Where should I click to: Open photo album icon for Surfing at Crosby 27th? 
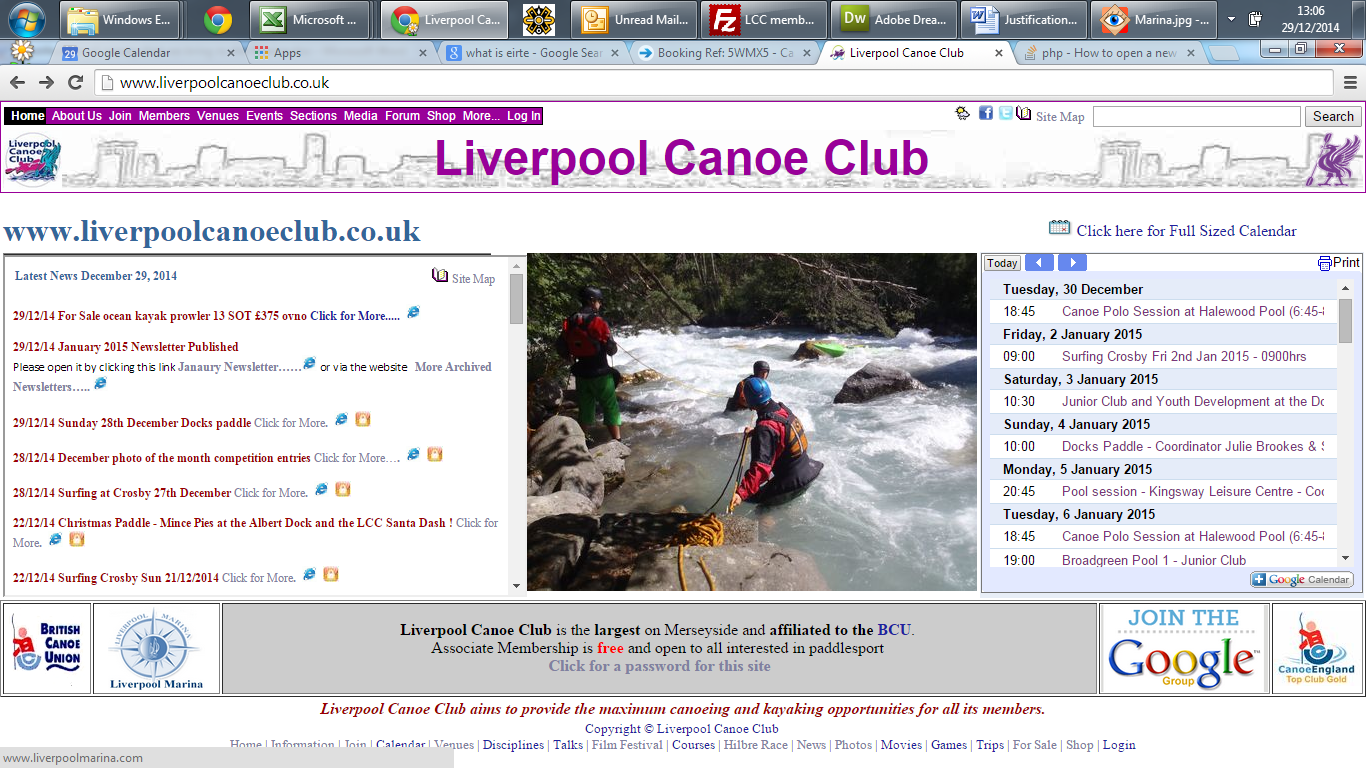pyautogui.click(x=343, y=489)
